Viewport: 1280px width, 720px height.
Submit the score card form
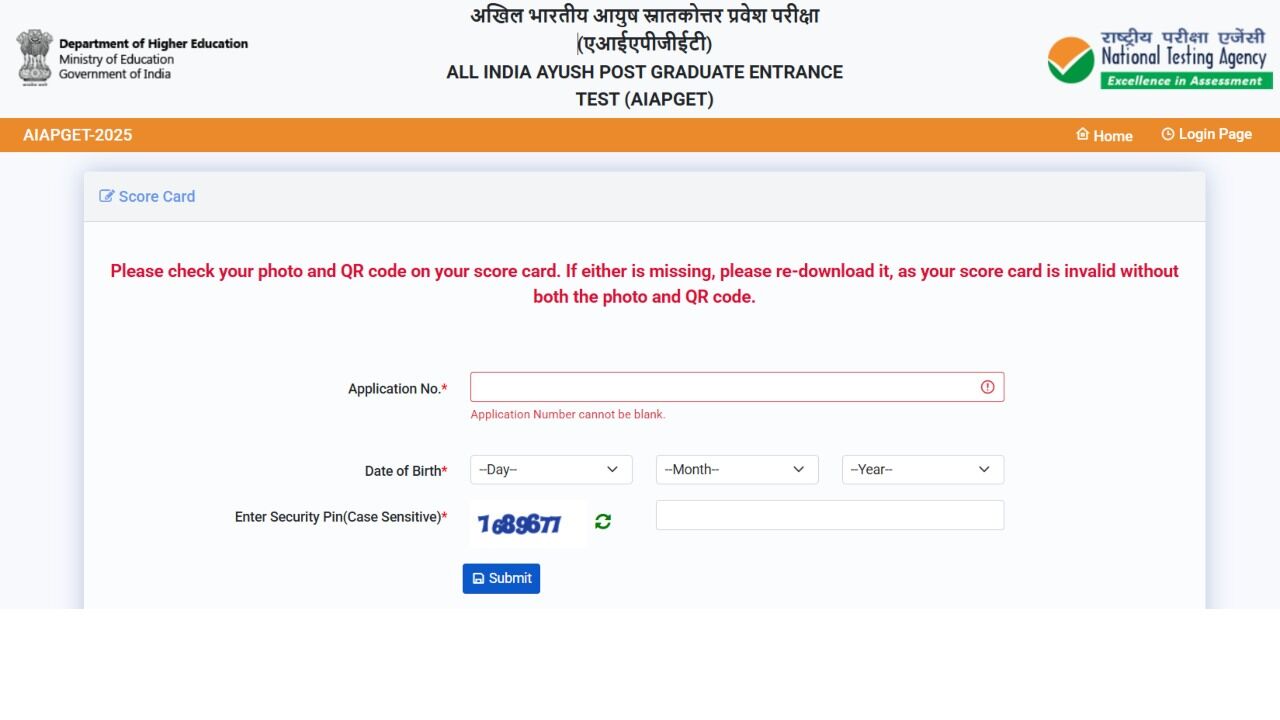click(x=501, y=578)
